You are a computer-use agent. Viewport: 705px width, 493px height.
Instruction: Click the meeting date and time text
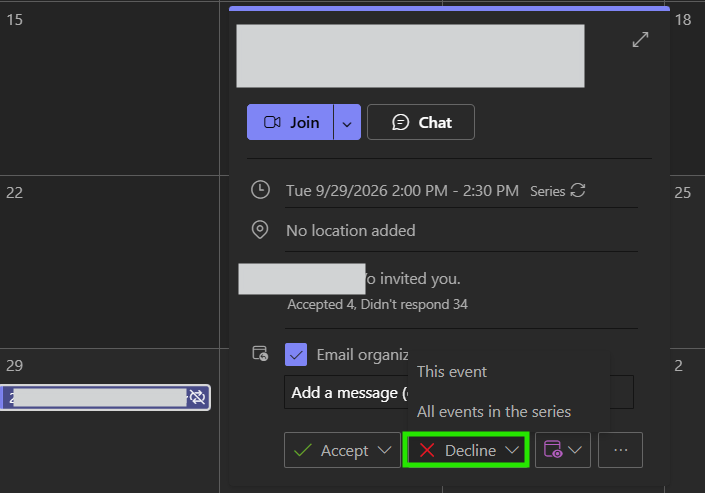click(x=402, y=191)
